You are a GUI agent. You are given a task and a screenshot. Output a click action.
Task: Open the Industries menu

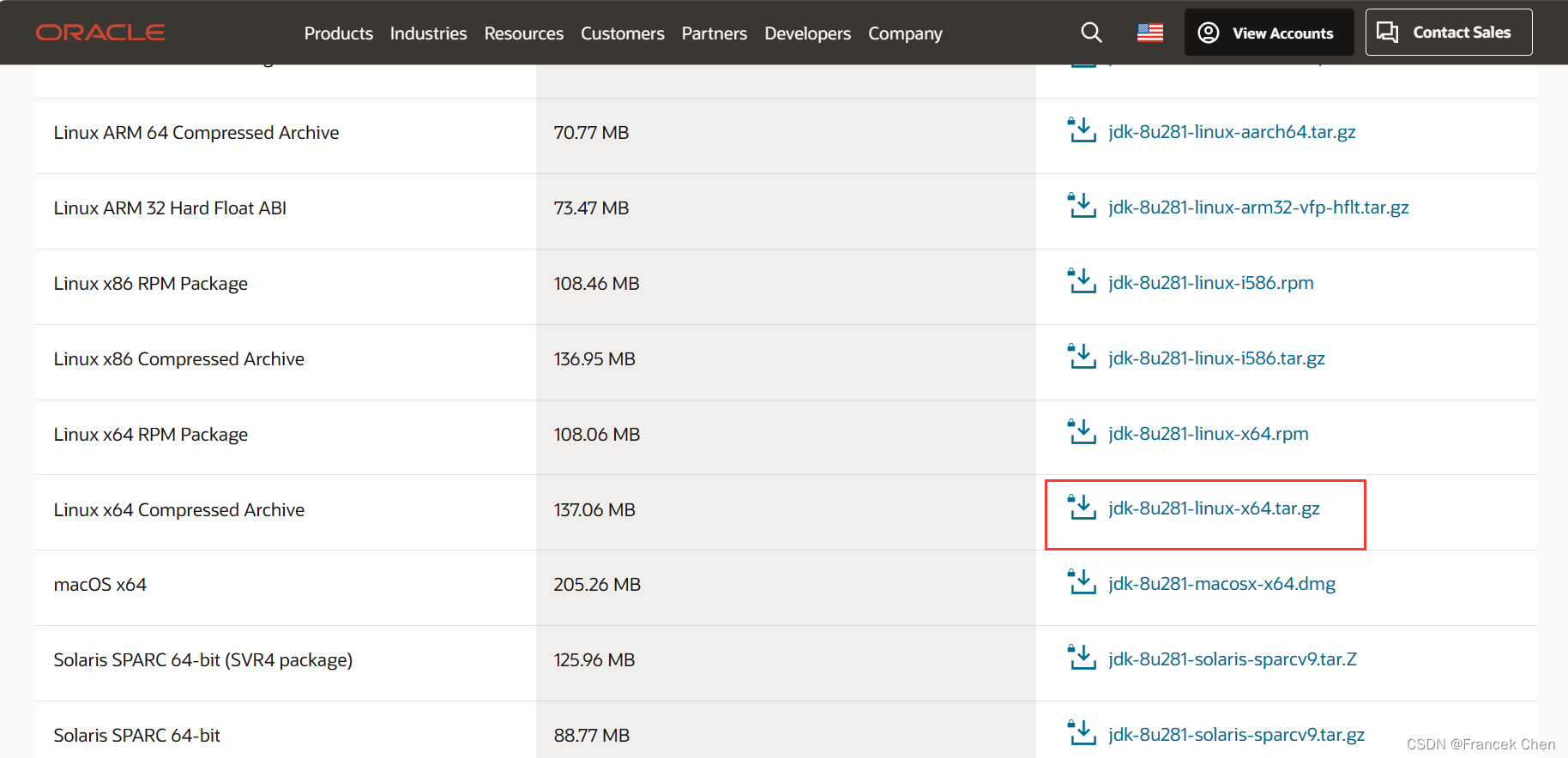click(429, 33)
